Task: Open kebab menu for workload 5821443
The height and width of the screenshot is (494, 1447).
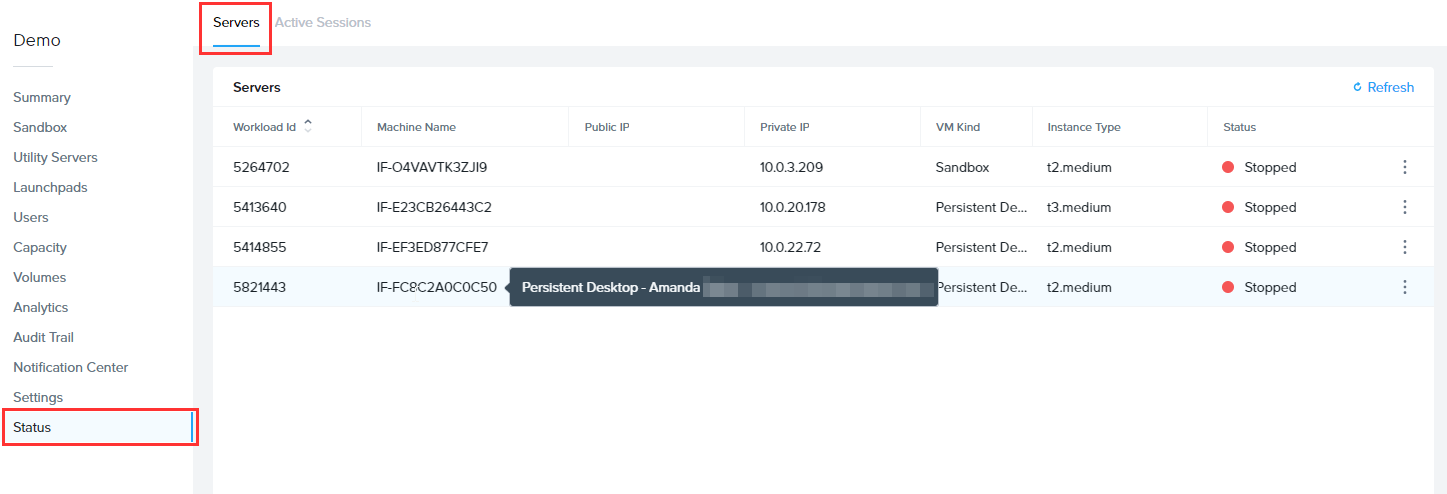Action: [x=1404, y=287]
